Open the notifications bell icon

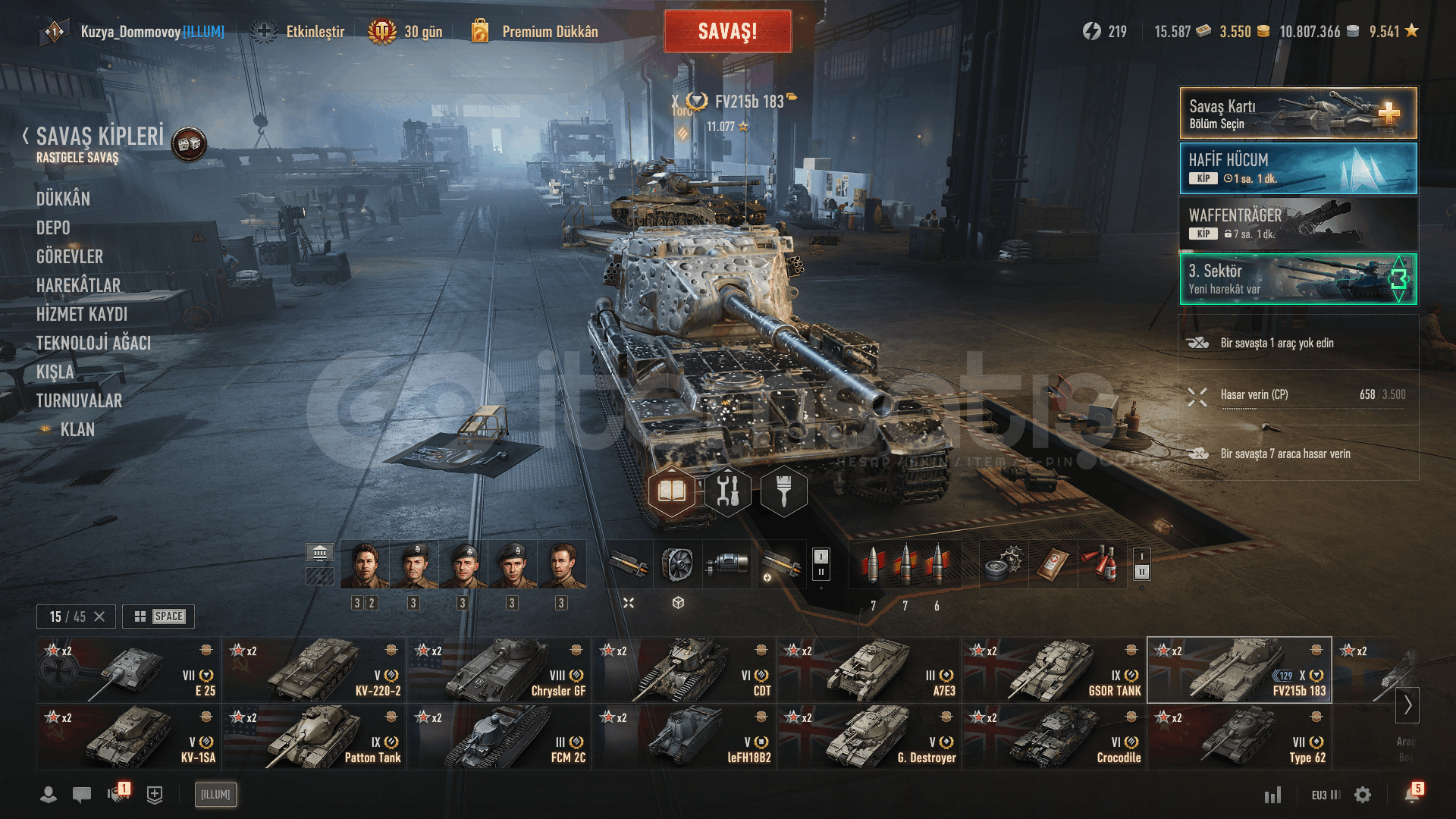[x=1412, y=794]
